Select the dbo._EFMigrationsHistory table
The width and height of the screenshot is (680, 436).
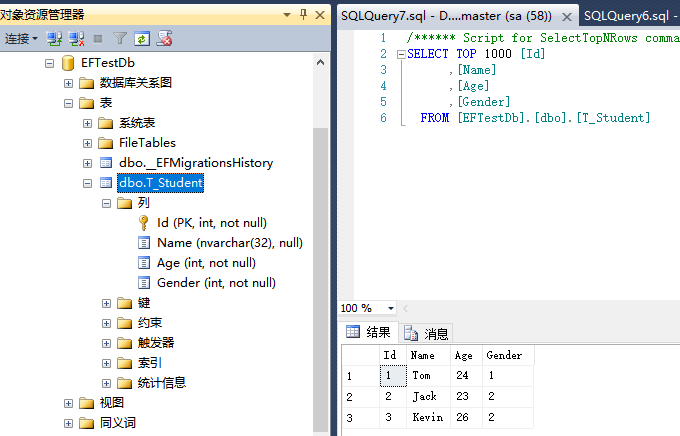196,163
